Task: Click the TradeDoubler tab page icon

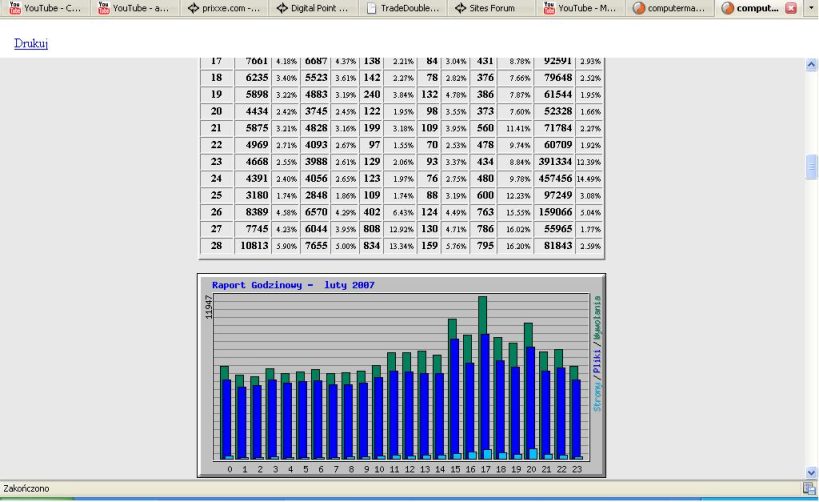Action: pos(372,8)
